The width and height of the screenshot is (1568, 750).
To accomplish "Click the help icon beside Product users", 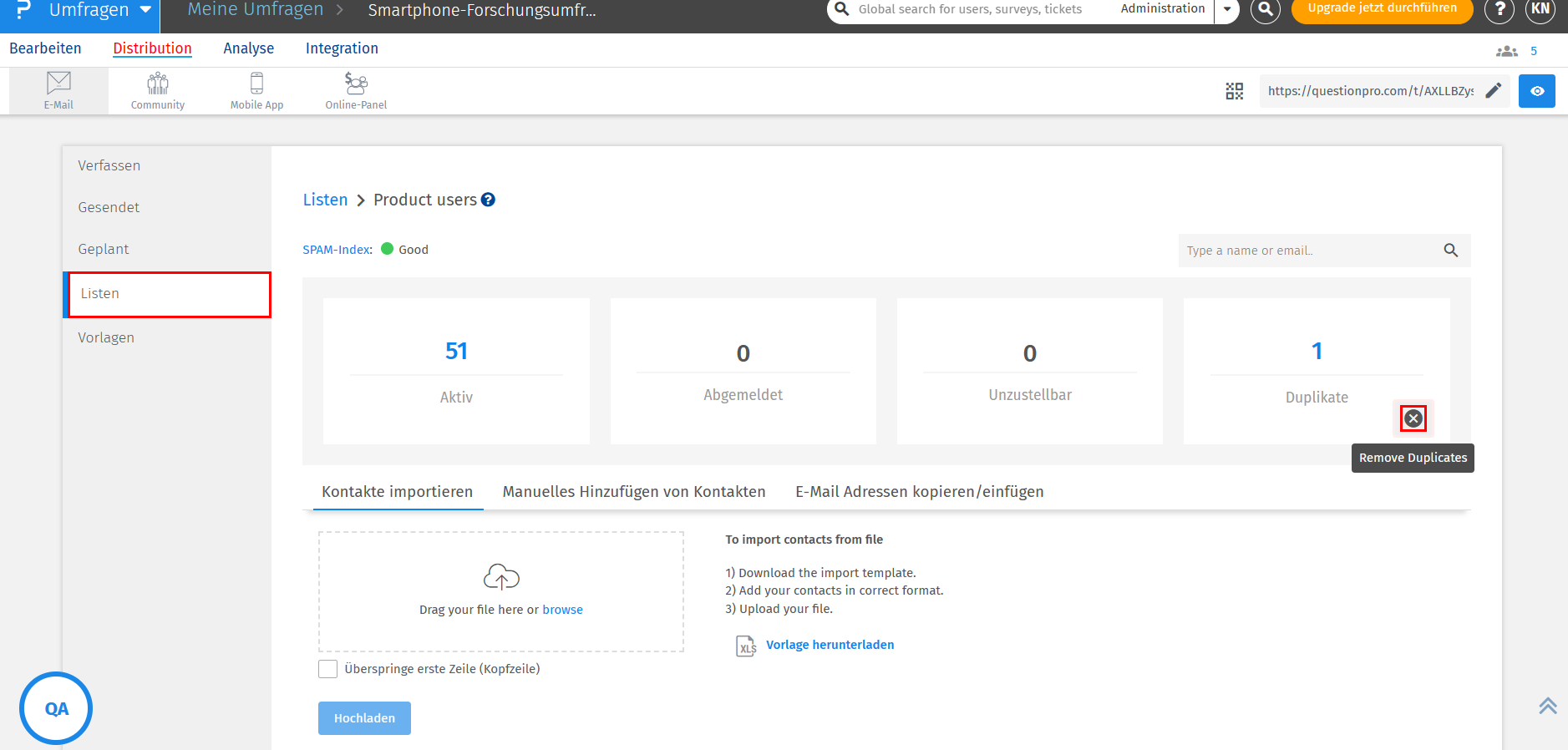I will pyautogui.click(x=489, y=200).
